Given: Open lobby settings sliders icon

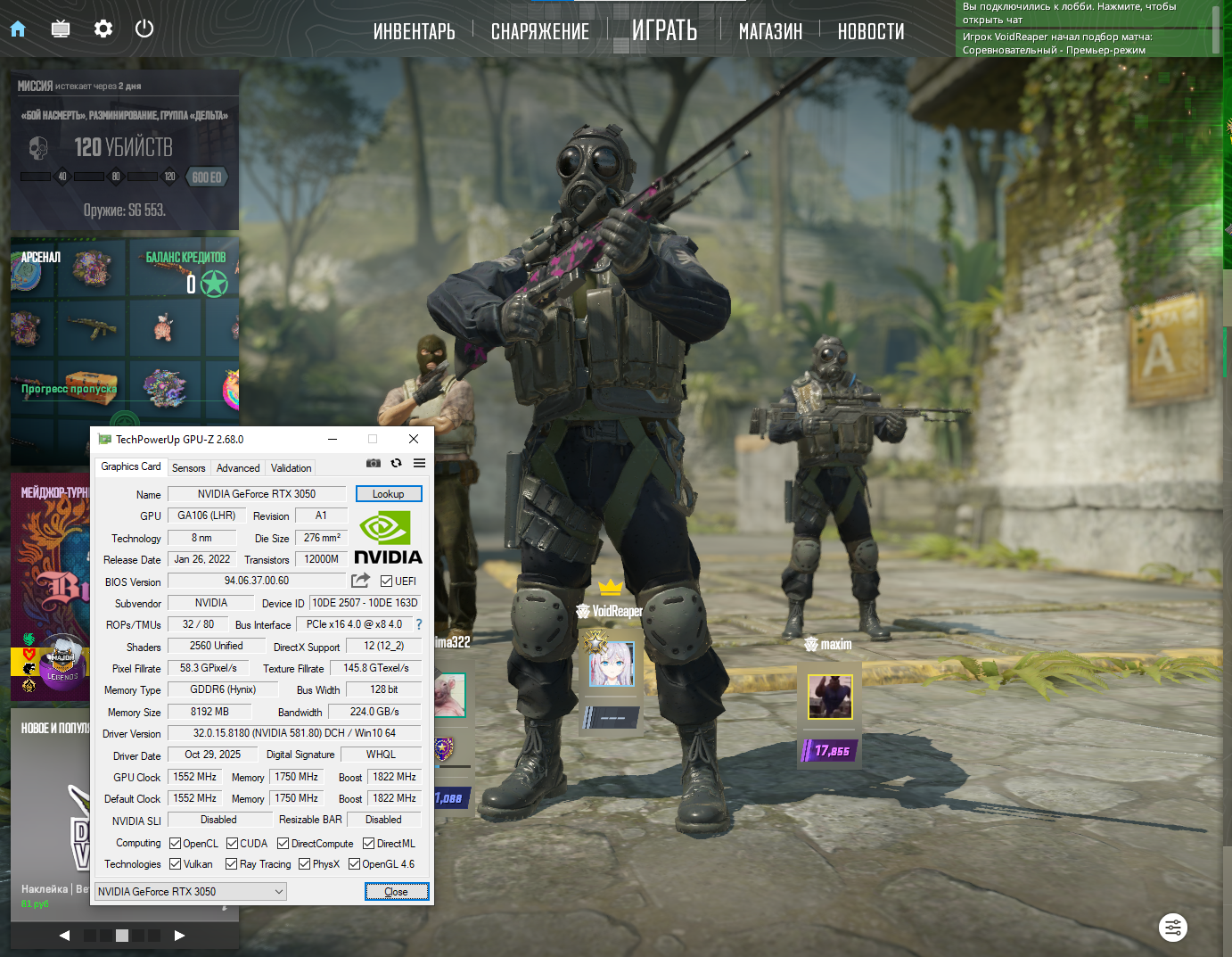Looking at the screenshot, I should pyautogui.click(x=1173, y=928).
